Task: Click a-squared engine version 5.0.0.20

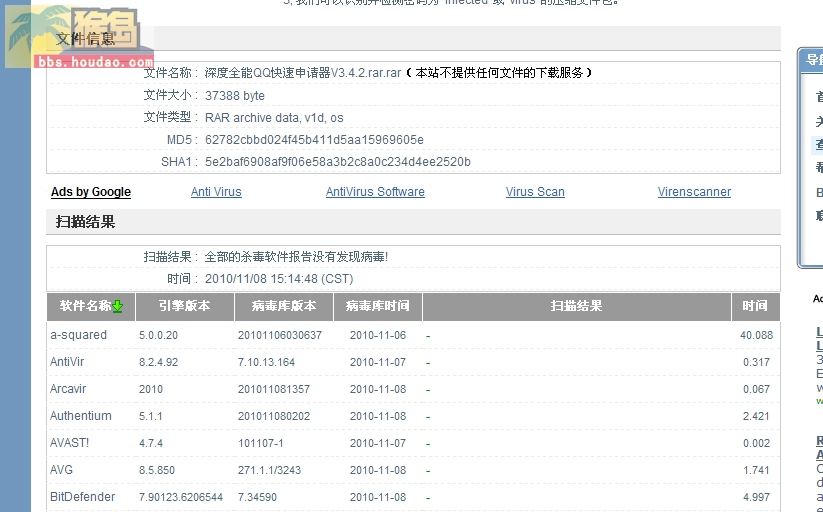Action: (x=159, y=335)
